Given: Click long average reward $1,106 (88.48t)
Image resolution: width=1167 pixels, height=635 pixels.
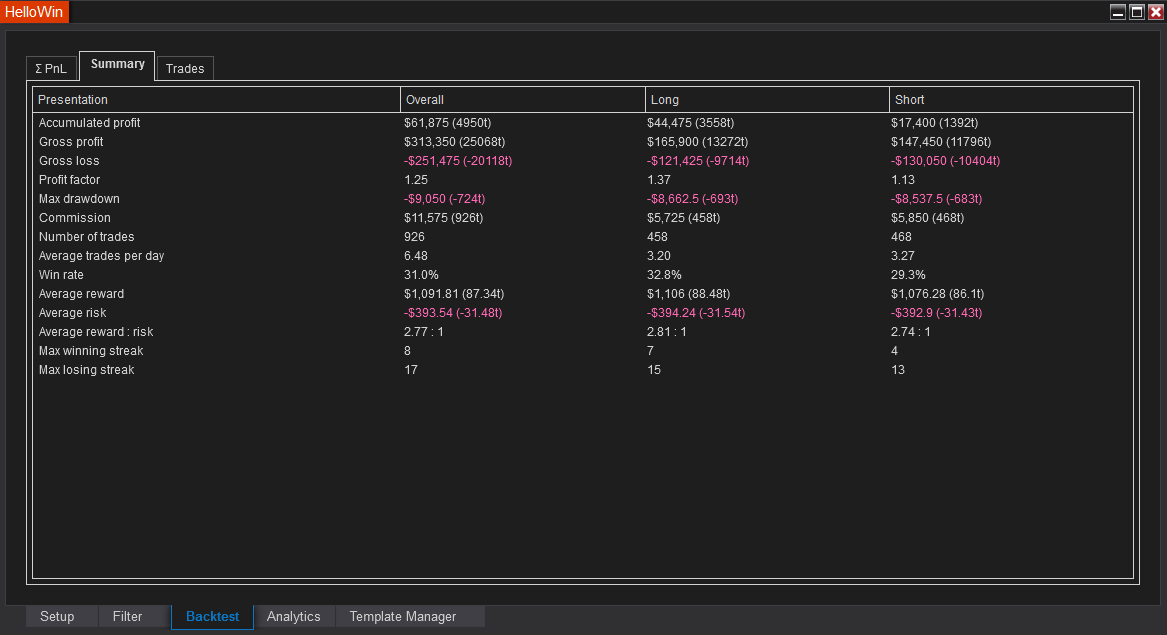Looking at the screenshot, I should tap(688, 293).
